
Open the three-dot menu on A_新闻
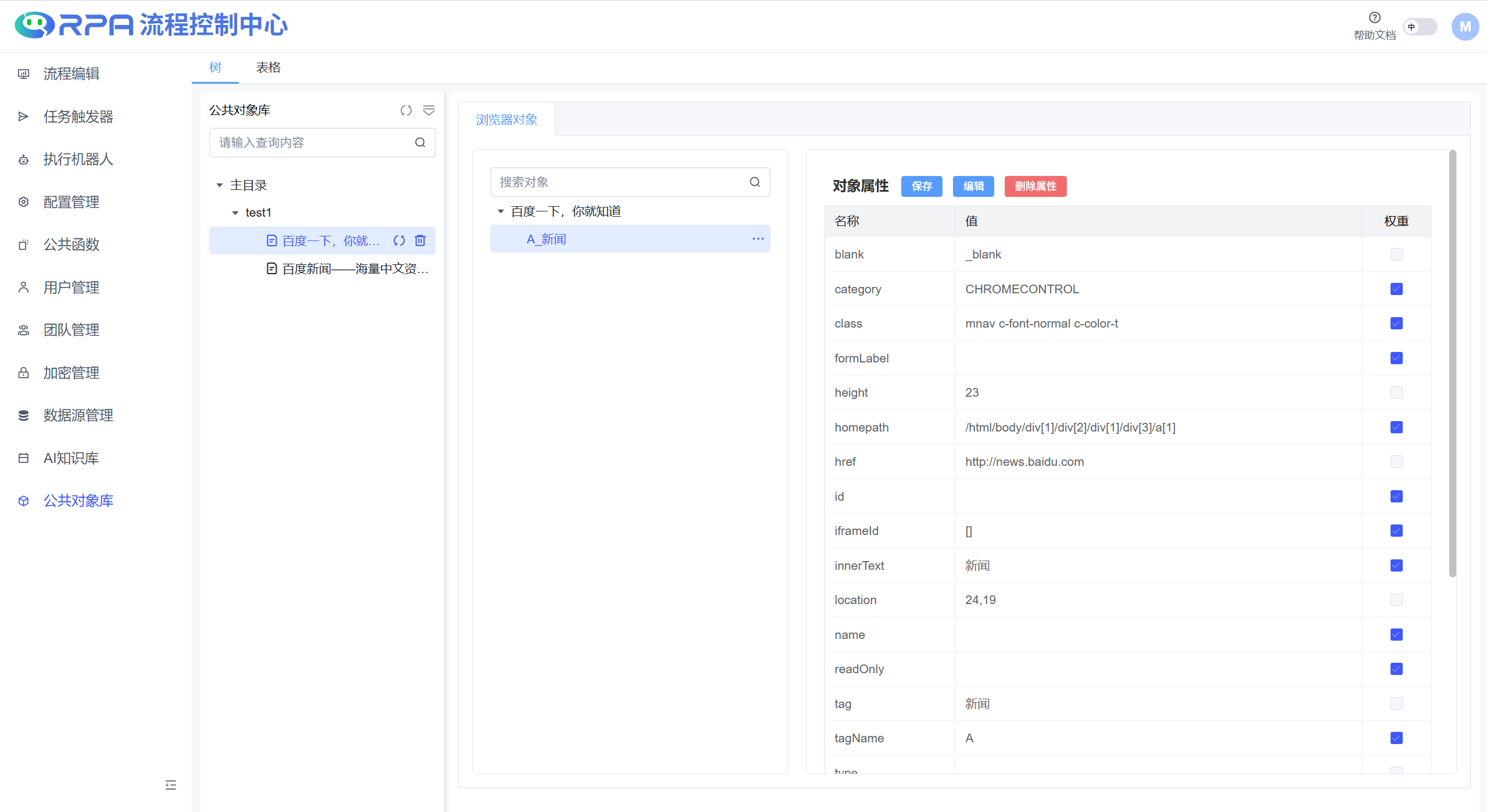(x=758, y=239)
